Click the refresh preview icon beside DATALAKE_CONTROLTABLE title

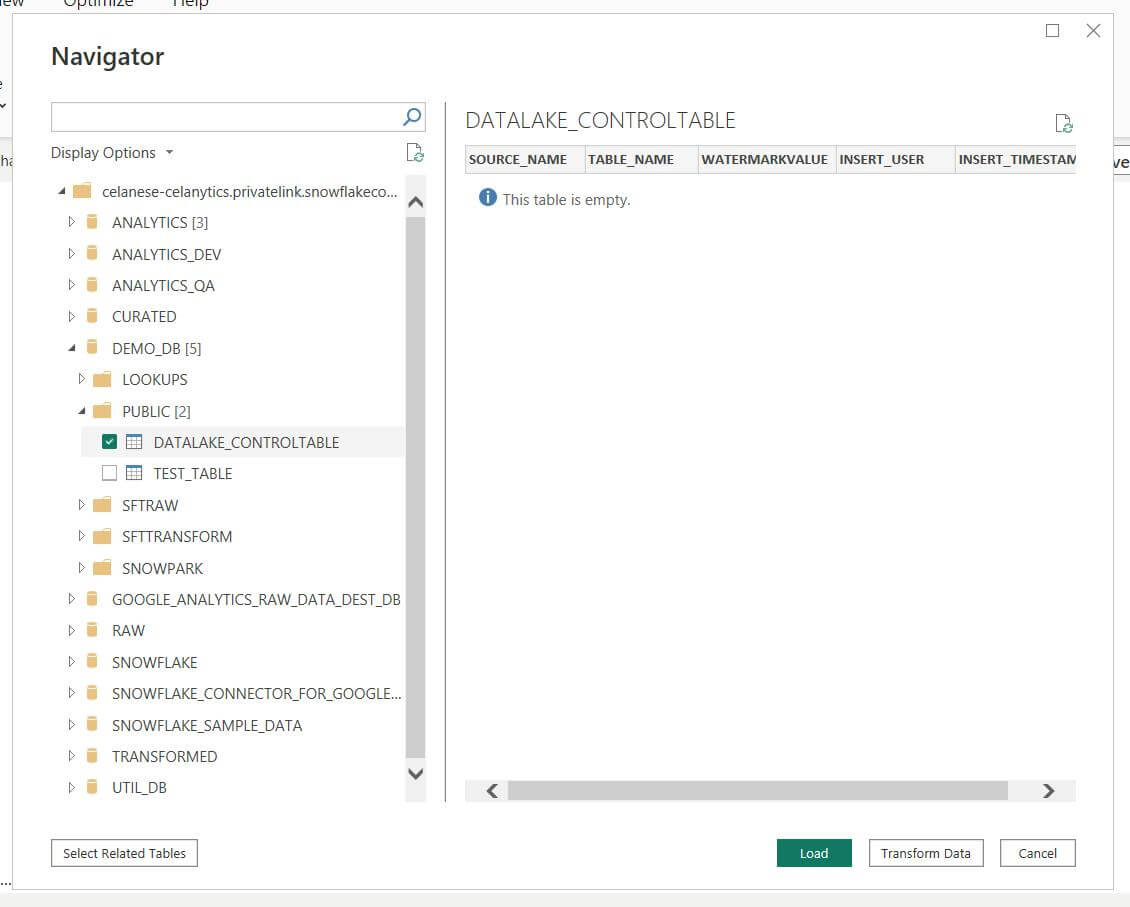coord(1064,124)
